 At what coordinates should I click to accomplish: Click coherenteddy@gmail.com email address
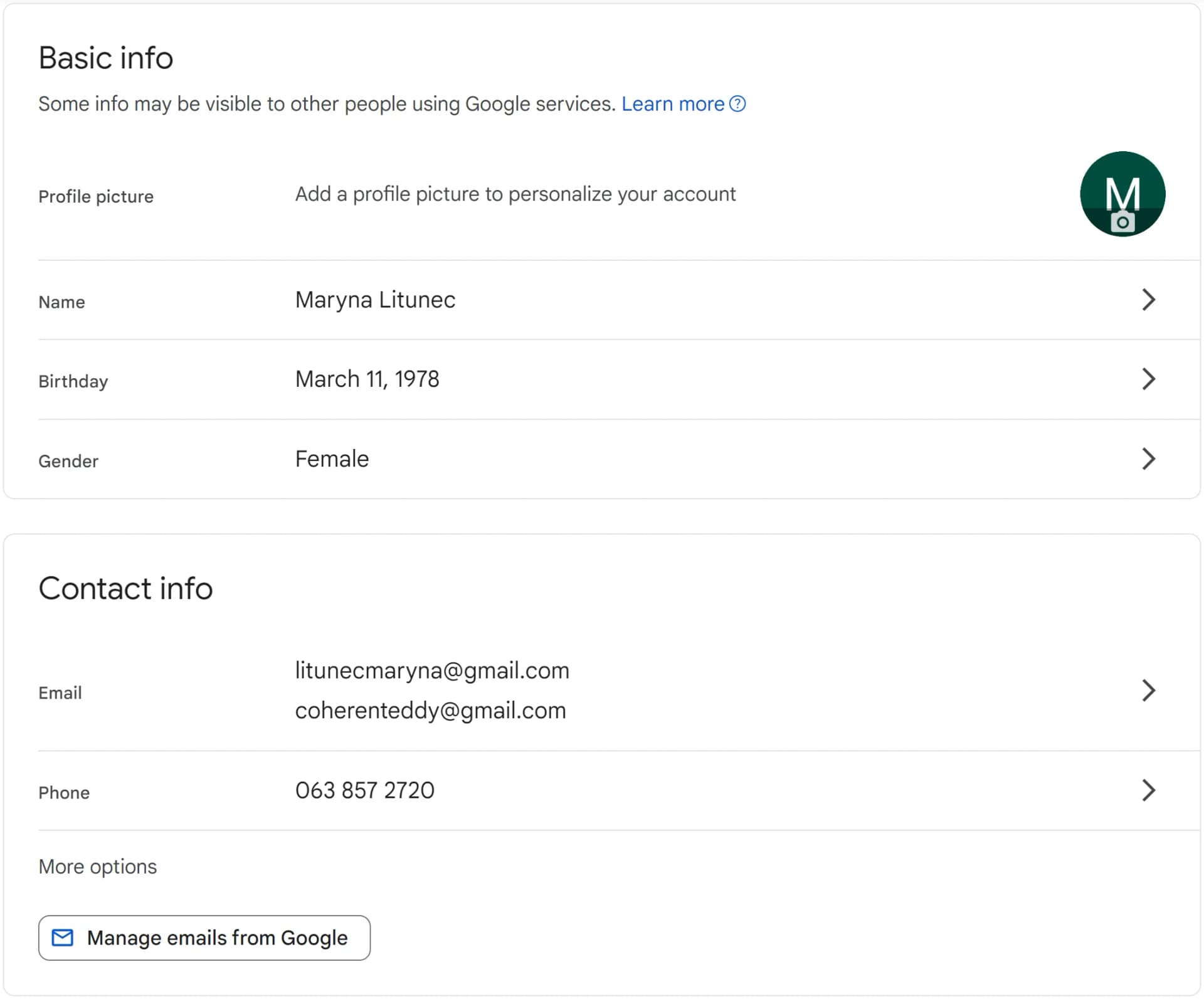(431, 711)
